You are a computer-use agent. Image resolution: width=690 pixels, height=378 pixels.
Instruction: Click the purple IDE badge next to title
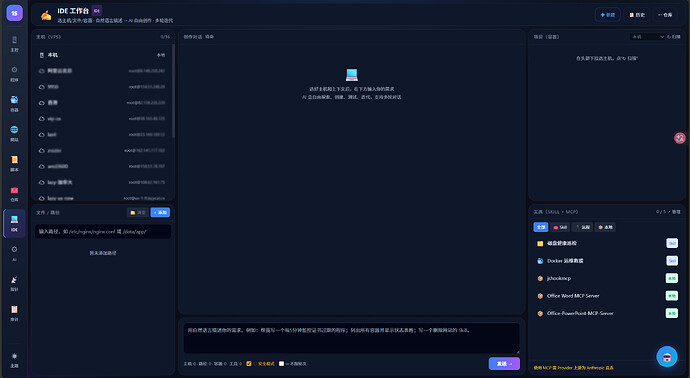click(x=97, y=11)
